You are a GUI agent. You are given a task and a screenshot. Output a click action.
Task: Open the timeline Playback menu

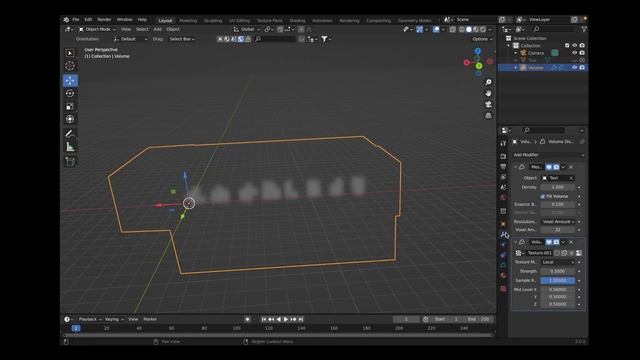[x=90, y=319]
